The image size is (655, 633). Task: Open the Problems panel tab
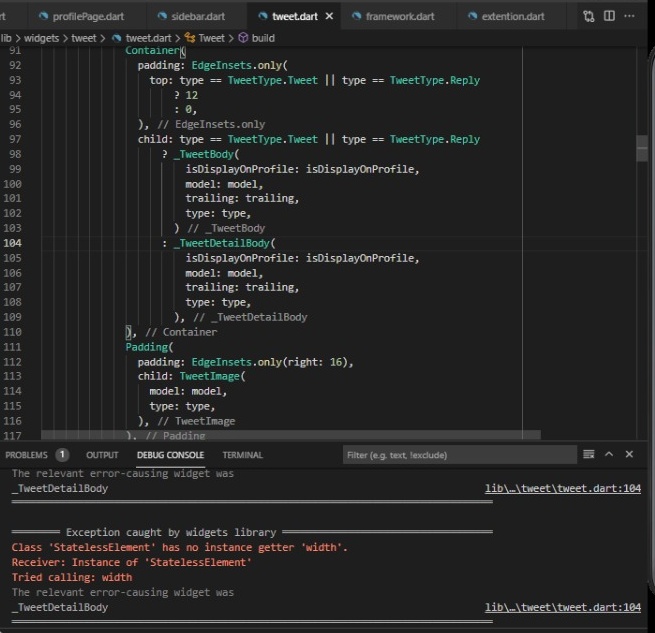tap(26, 455)
